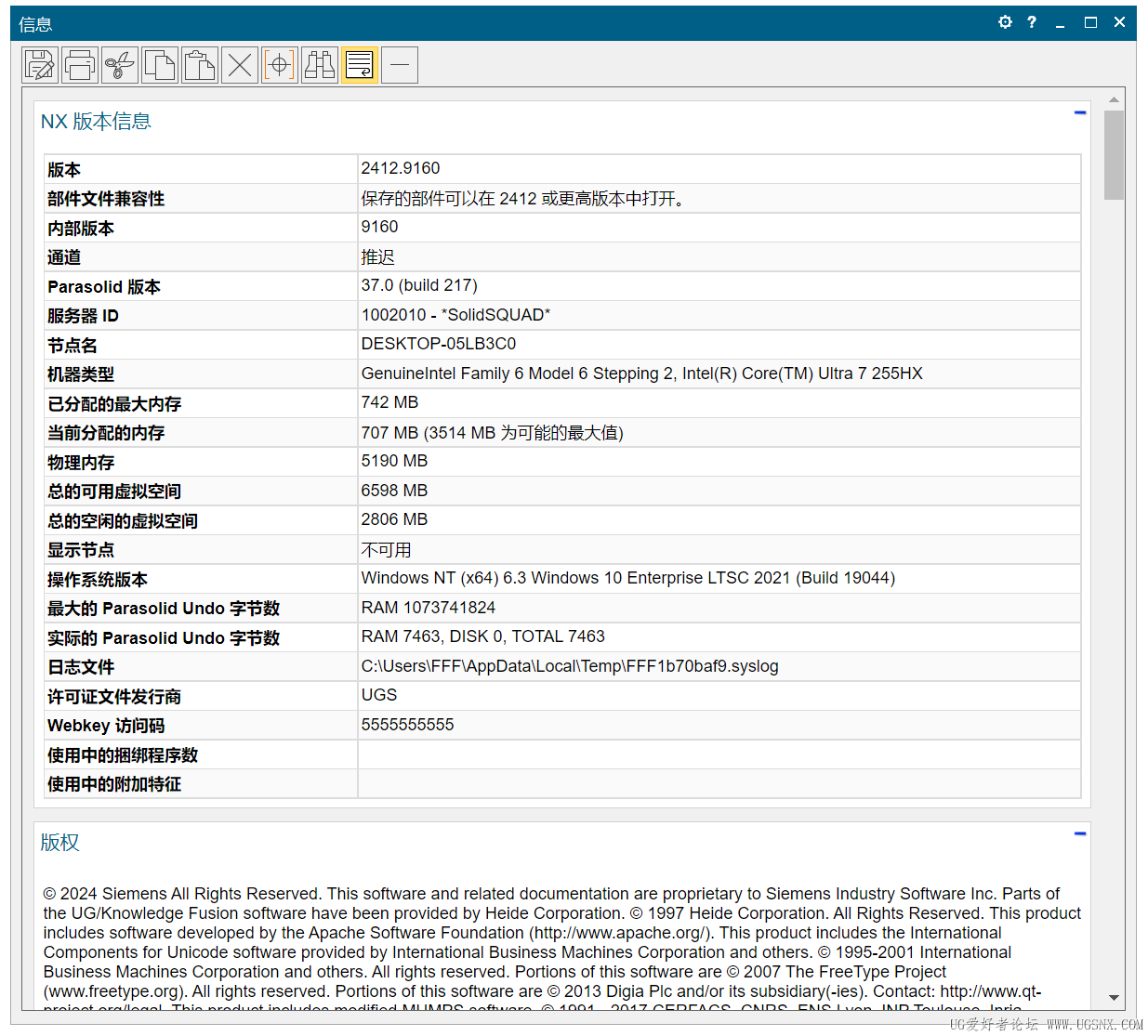This screenshot has height=1036, width=1148.
Task: Click the 使用中的附加特征 label
Action: [x=114, y=784]
